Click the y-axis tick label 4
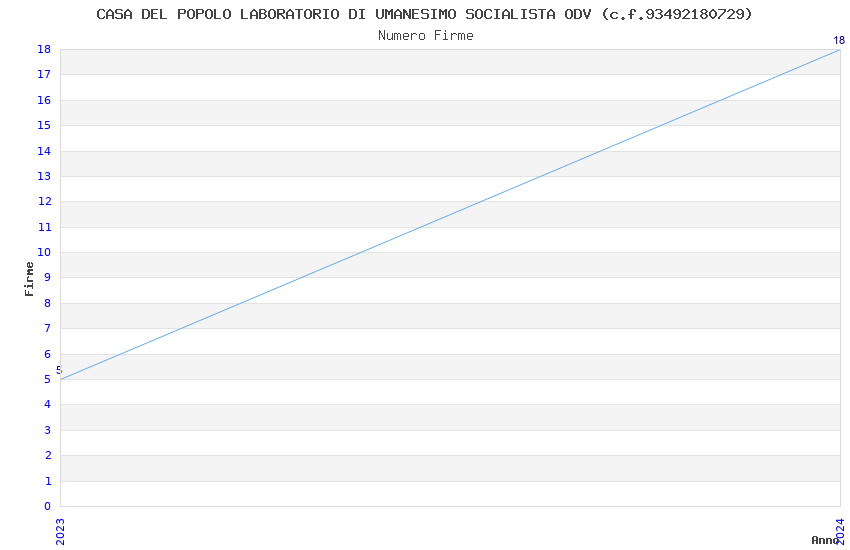 tap(48, 404)
